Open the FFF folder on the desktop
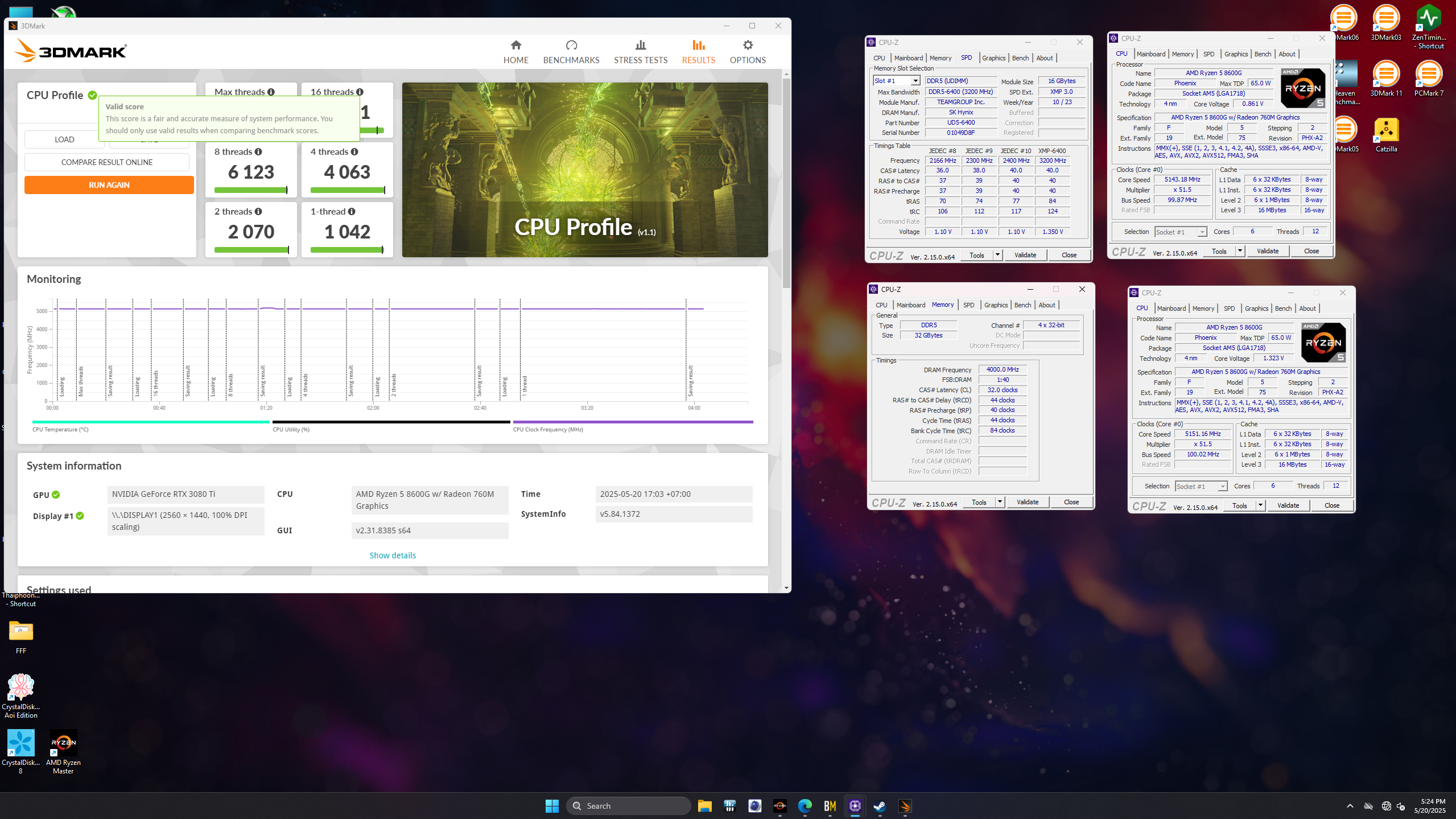 tap(21, 636)
